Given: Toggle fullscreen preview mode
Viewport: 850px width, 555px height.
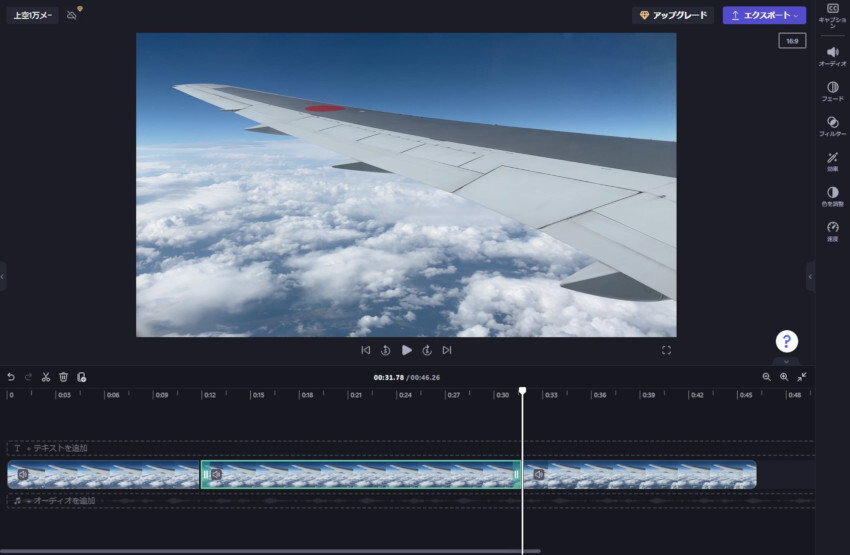Looking at the screenshot, I should point(666,350).
